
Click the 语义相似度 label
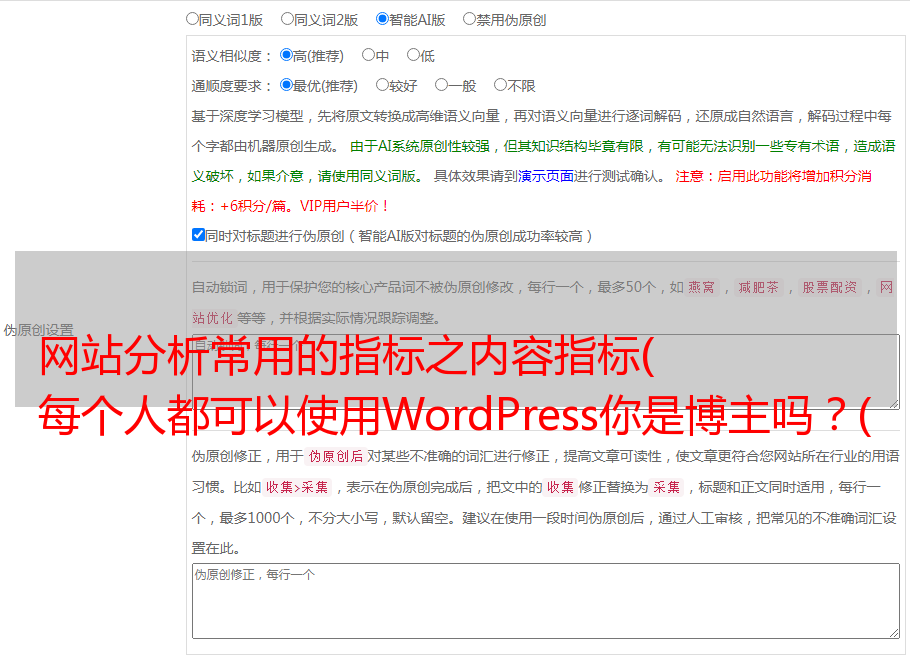click(231, 56)
